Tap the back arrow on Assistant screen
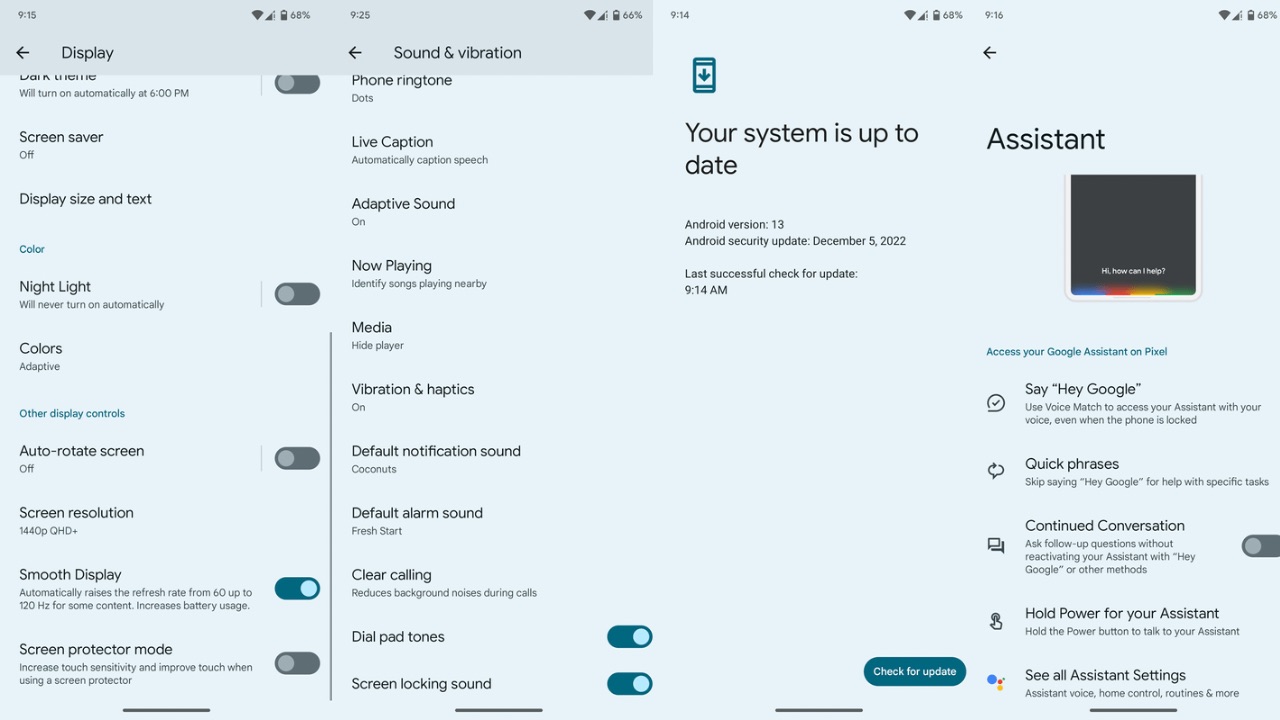1280x720 pixels. [x=990, y=53]
